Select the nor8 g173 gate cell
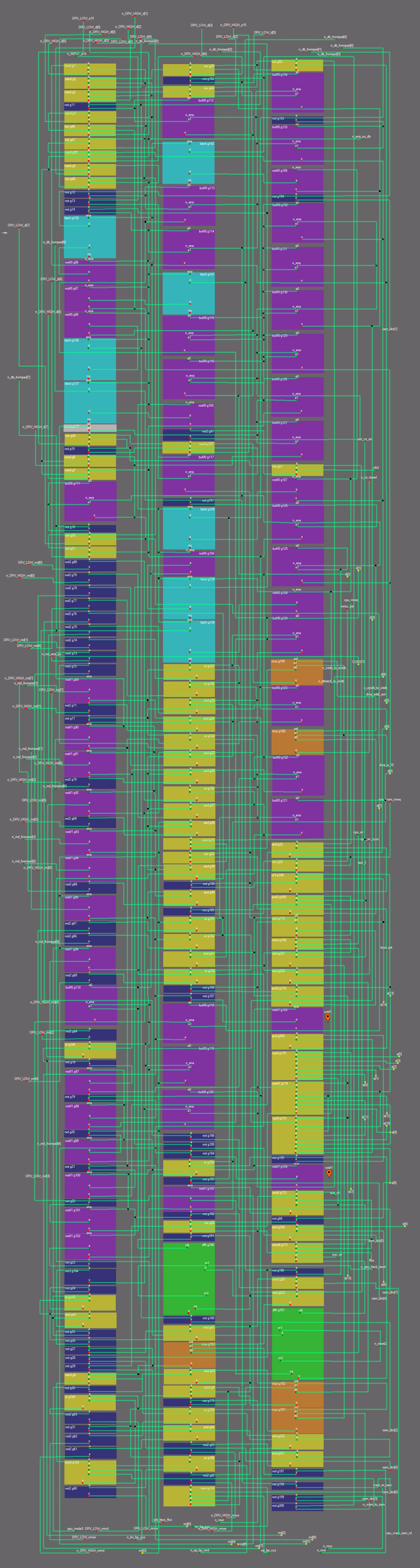This screenshot has width=420, height=1568. coord(298,1135)
